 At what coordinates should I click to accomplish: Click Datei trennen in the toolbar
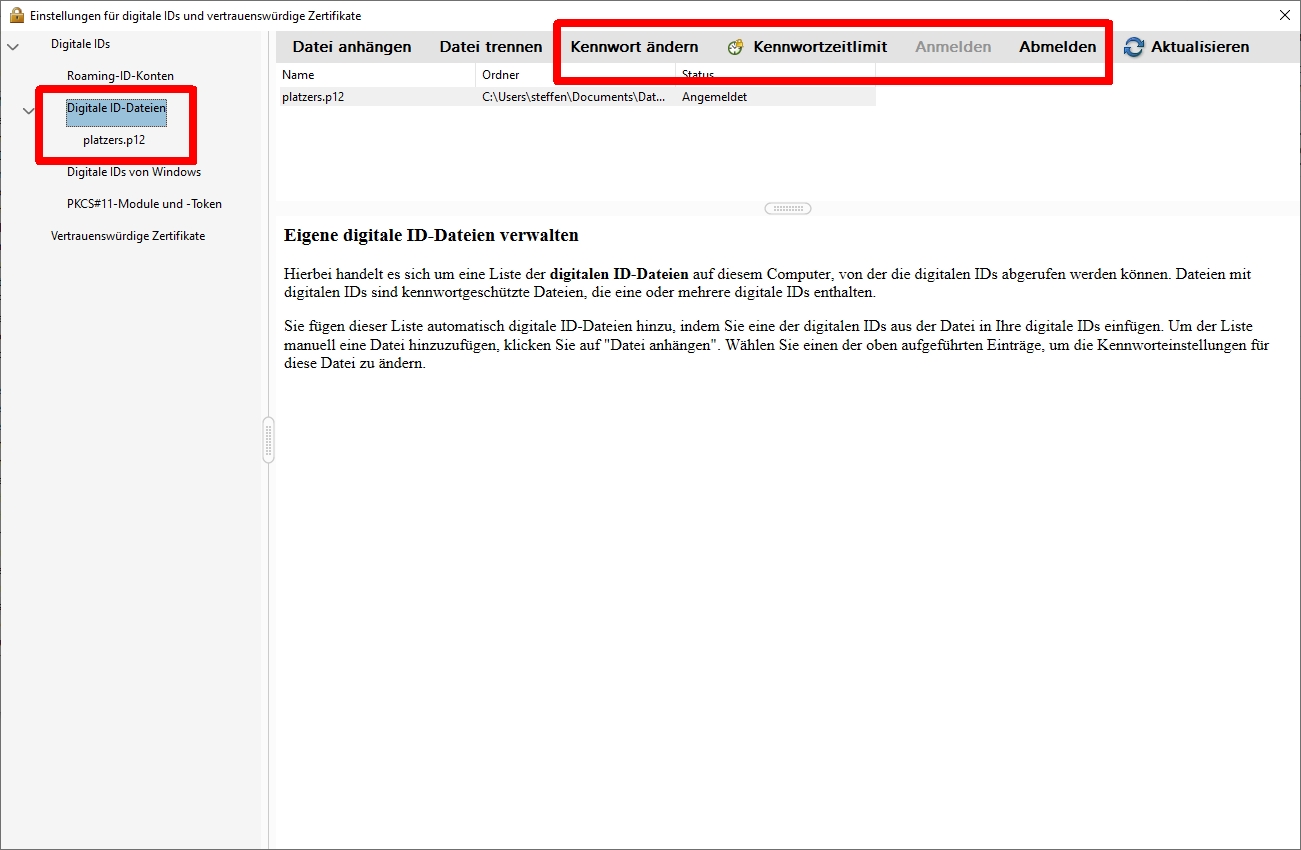pos(491,47)
